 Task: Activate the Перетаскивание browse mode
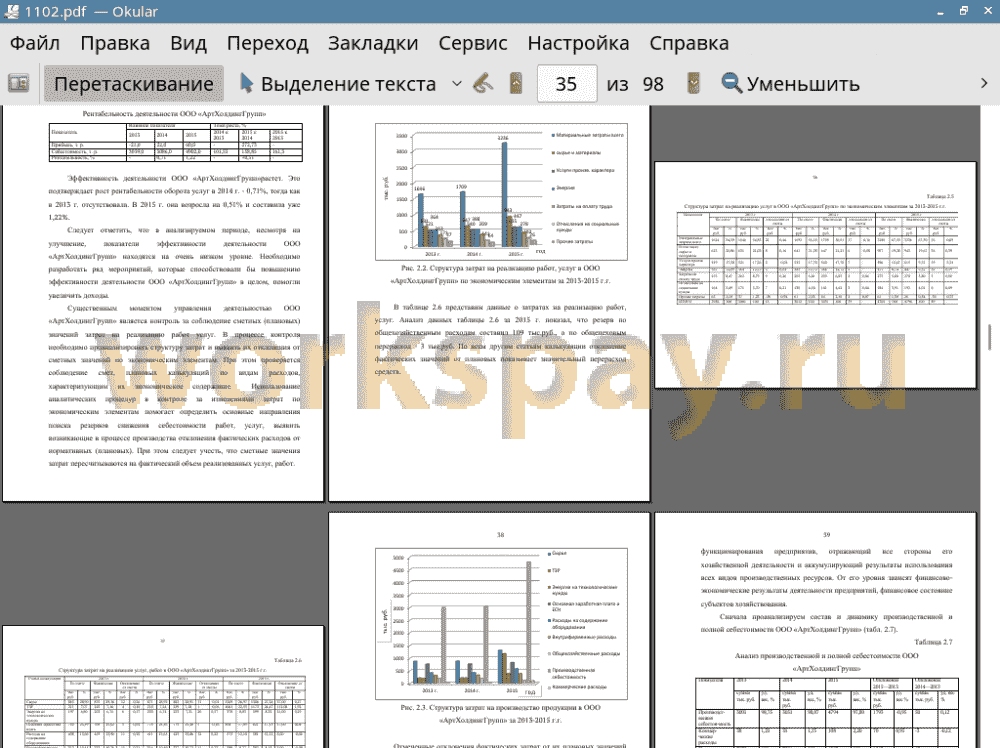pyautogui.click(x=133, y=84)
